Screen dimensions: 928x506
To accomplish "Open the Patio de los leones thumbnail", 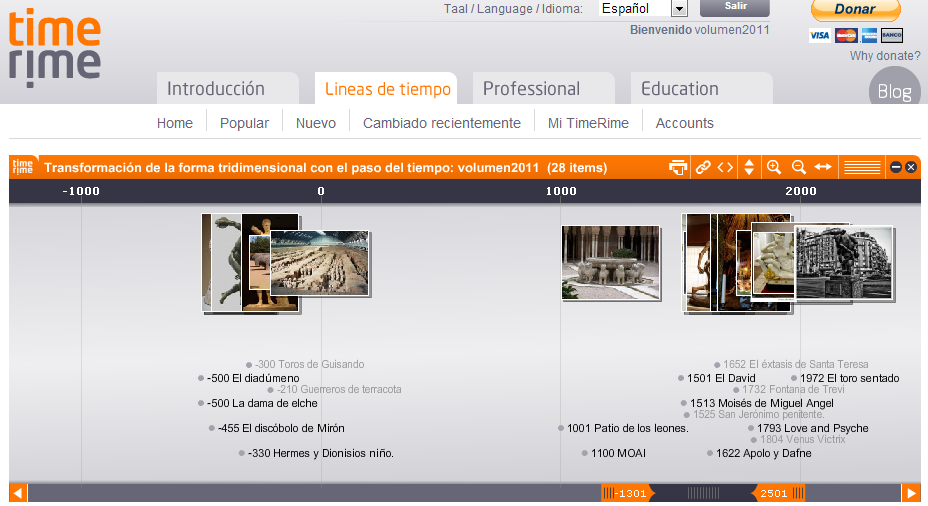I will coord(611,263).
